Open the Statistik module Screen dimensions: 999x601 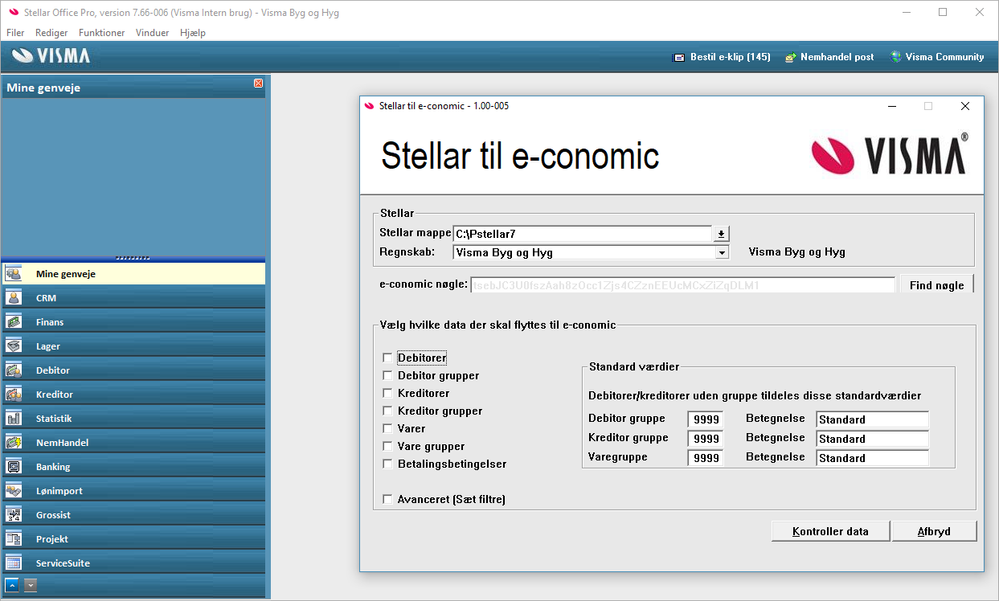(134, 419)
